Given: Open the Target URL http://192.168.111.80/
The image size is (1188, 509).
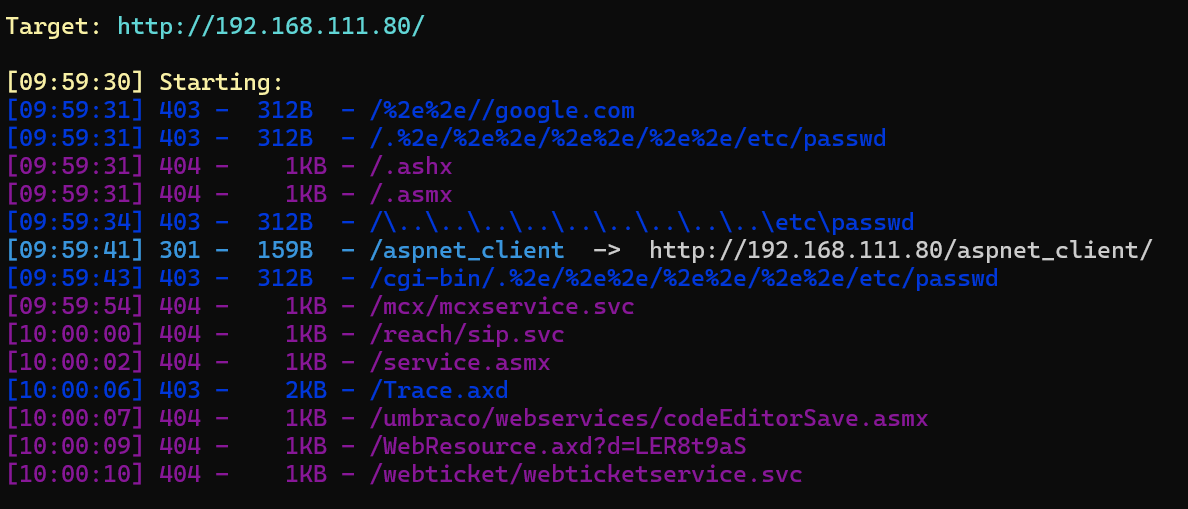Looking at the screenshot, I should point(271,26).
